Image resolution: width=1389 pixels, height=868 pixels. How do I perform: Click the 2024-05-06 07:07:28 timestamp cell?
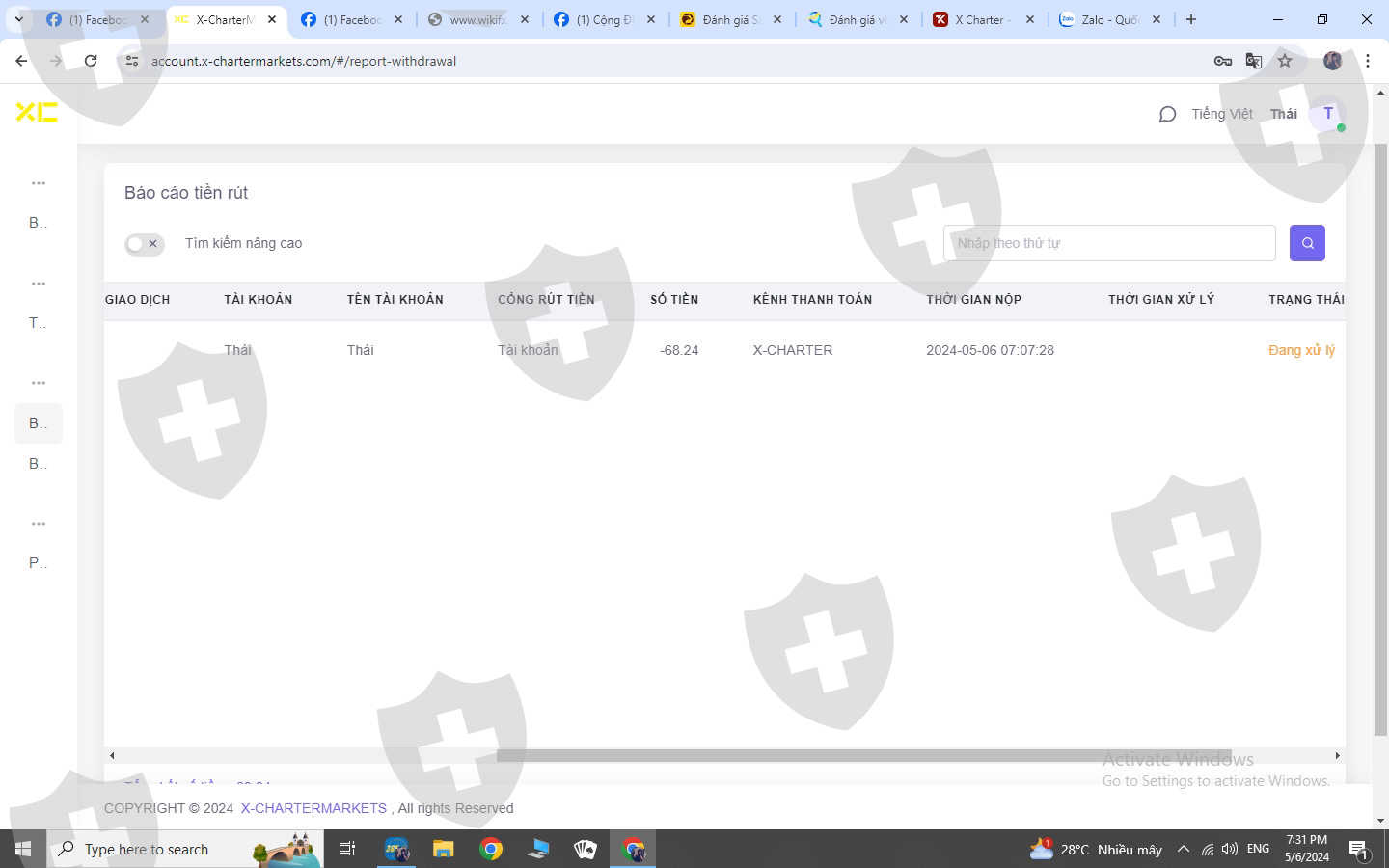coord(990,350)
